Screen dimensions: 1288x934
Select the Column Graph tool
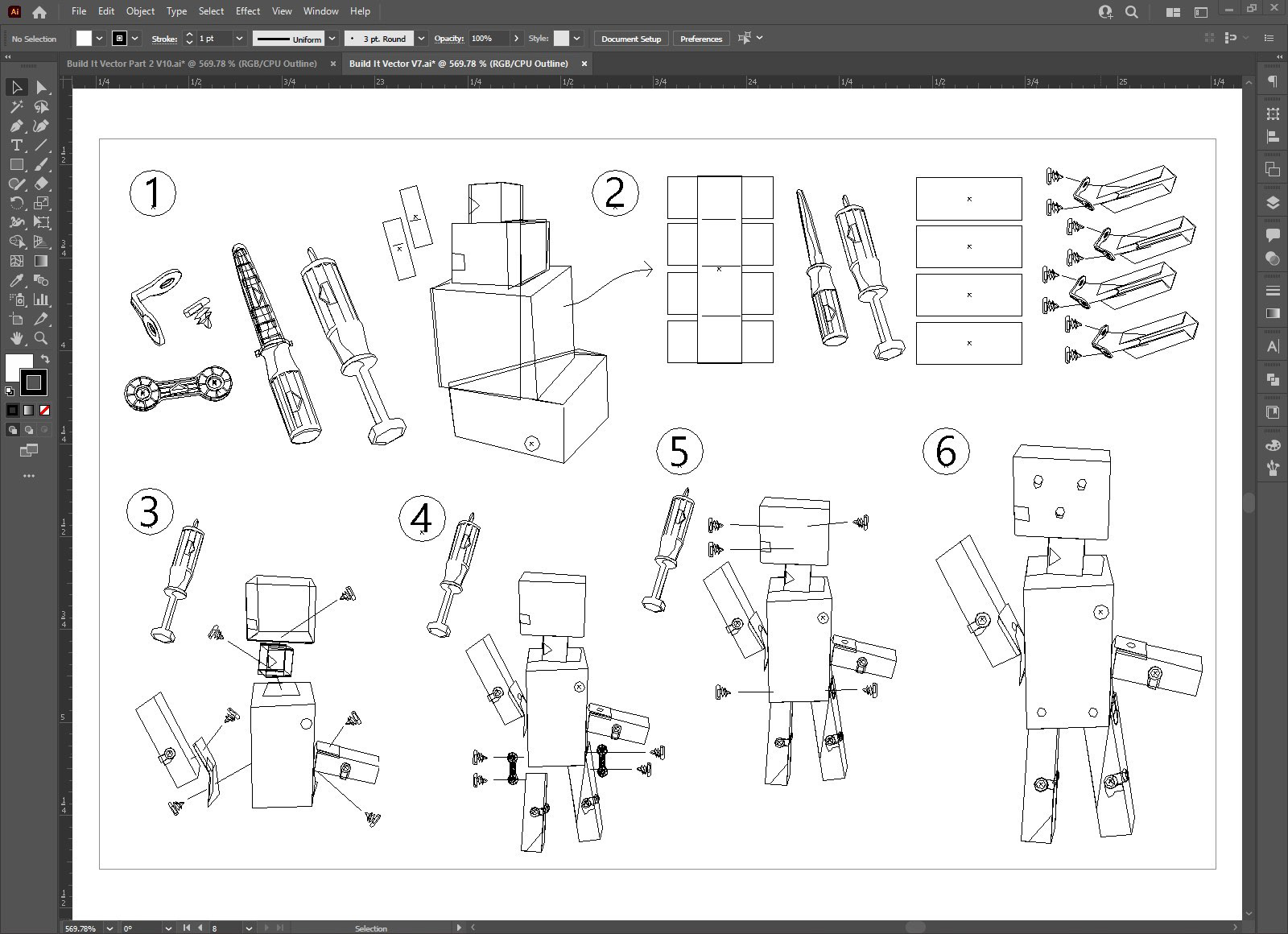tap(41, 300)
